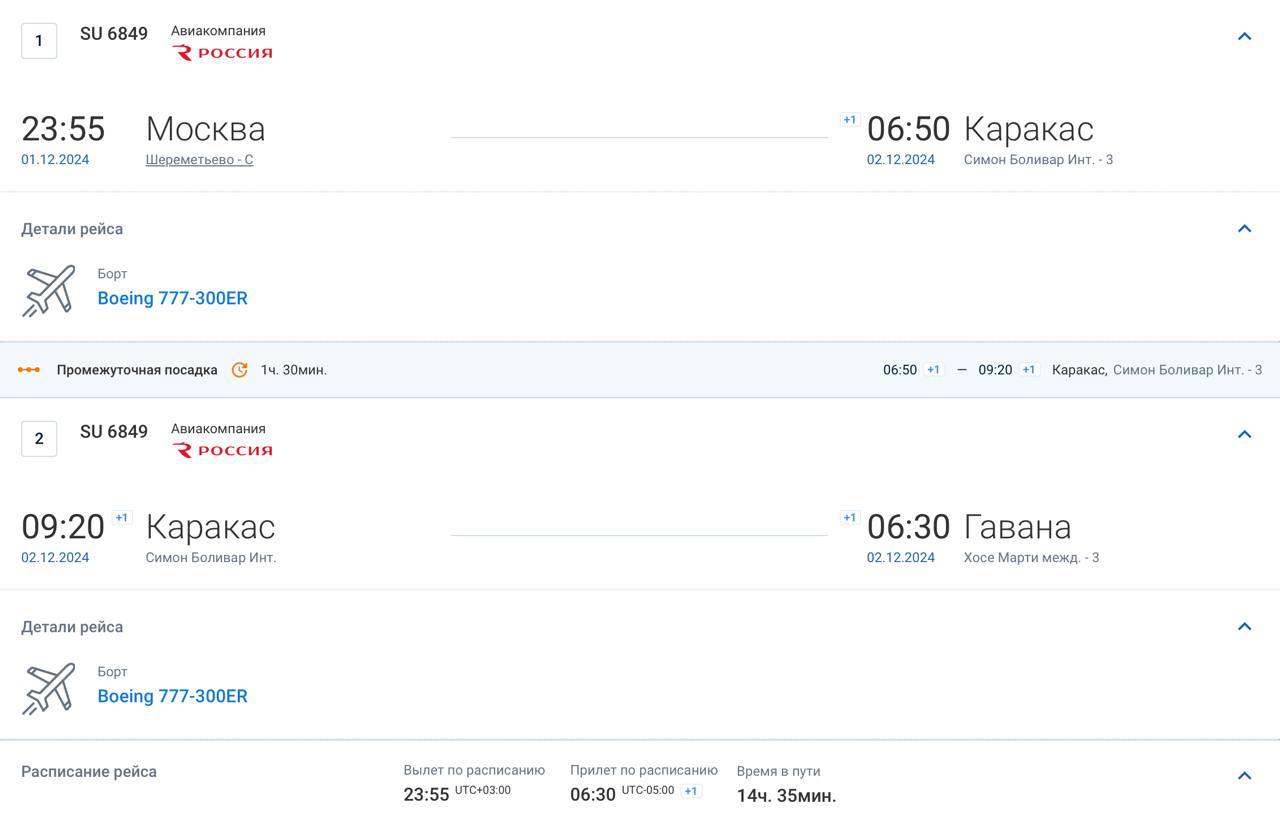Click the airplane icon in second flight details

point(49,688)
